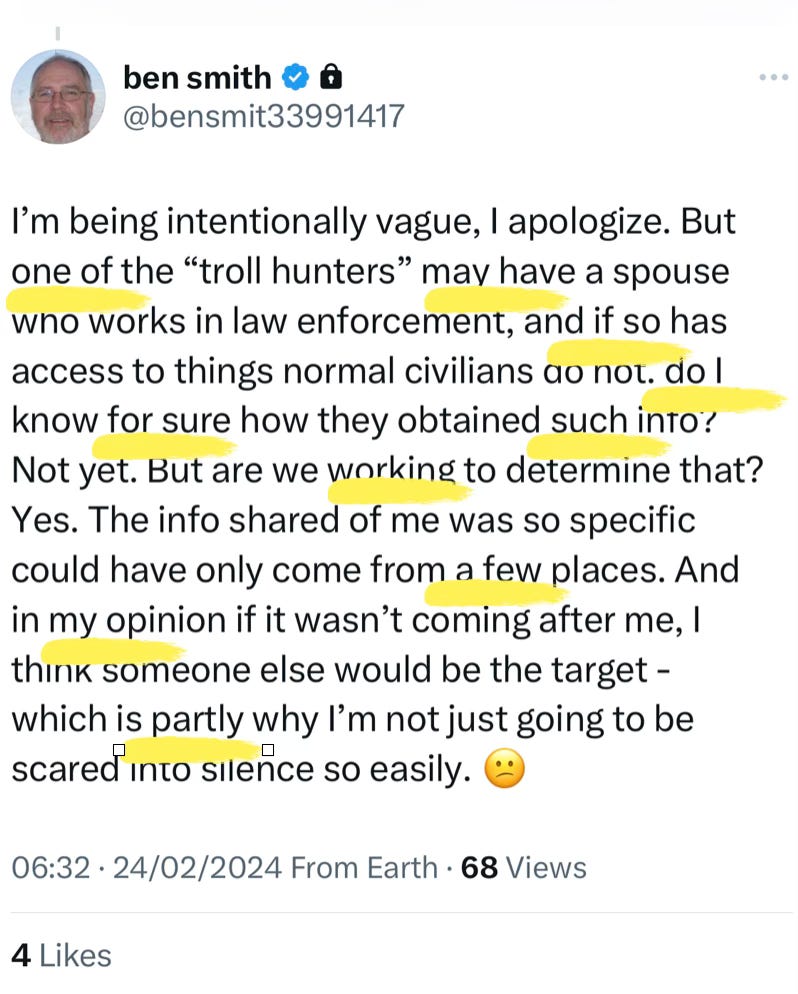The width and height of the screenshot is (798, 994).
Task: Select the left square handle near "scared"
Action: point(119,750)
